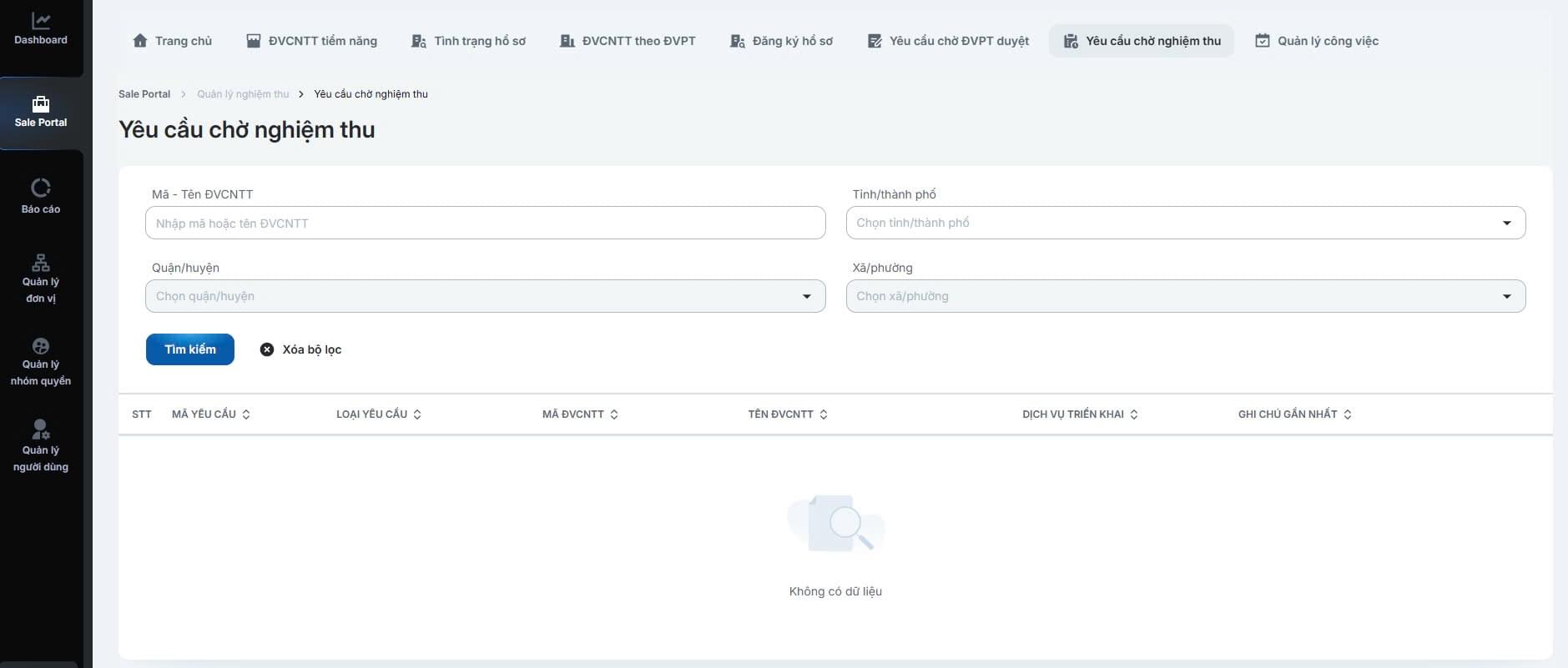Viewport: 1568px width, 668px height.
Task: Open the Quận/huyện dropdown
Action: pos(806,296)
